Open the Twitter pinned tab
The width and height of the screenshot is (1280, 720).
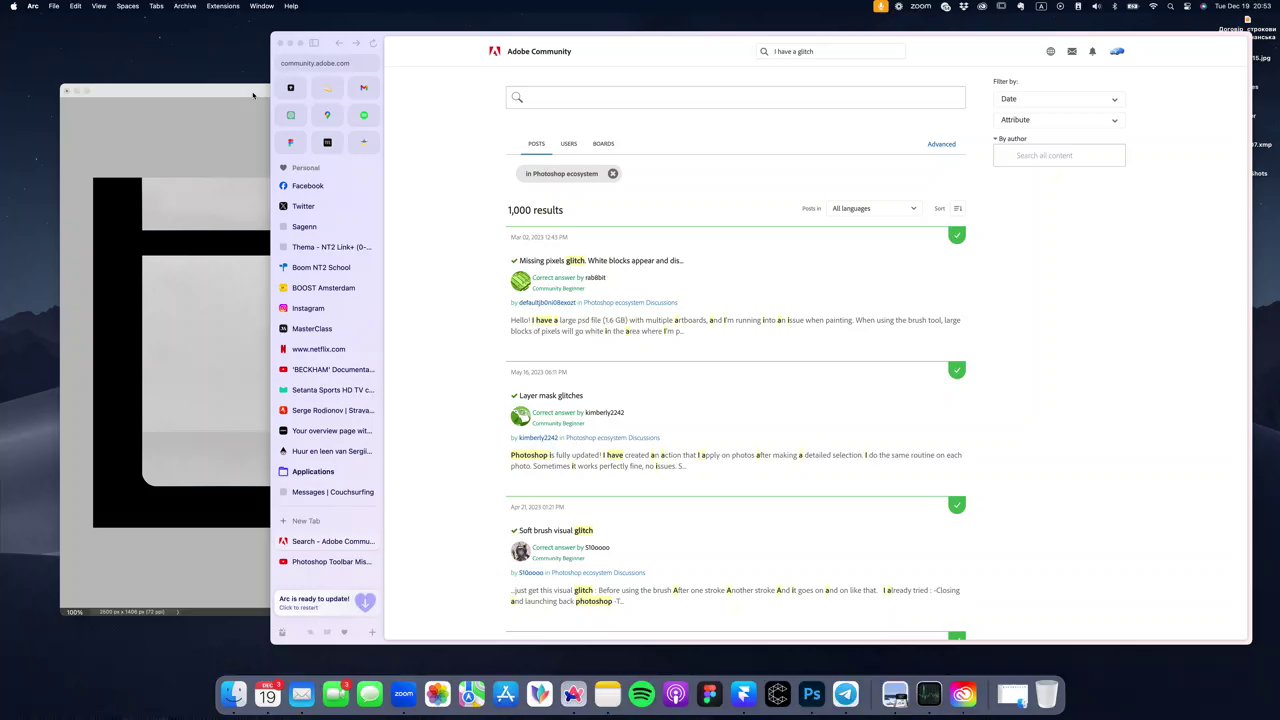click(x=327, y=206)
